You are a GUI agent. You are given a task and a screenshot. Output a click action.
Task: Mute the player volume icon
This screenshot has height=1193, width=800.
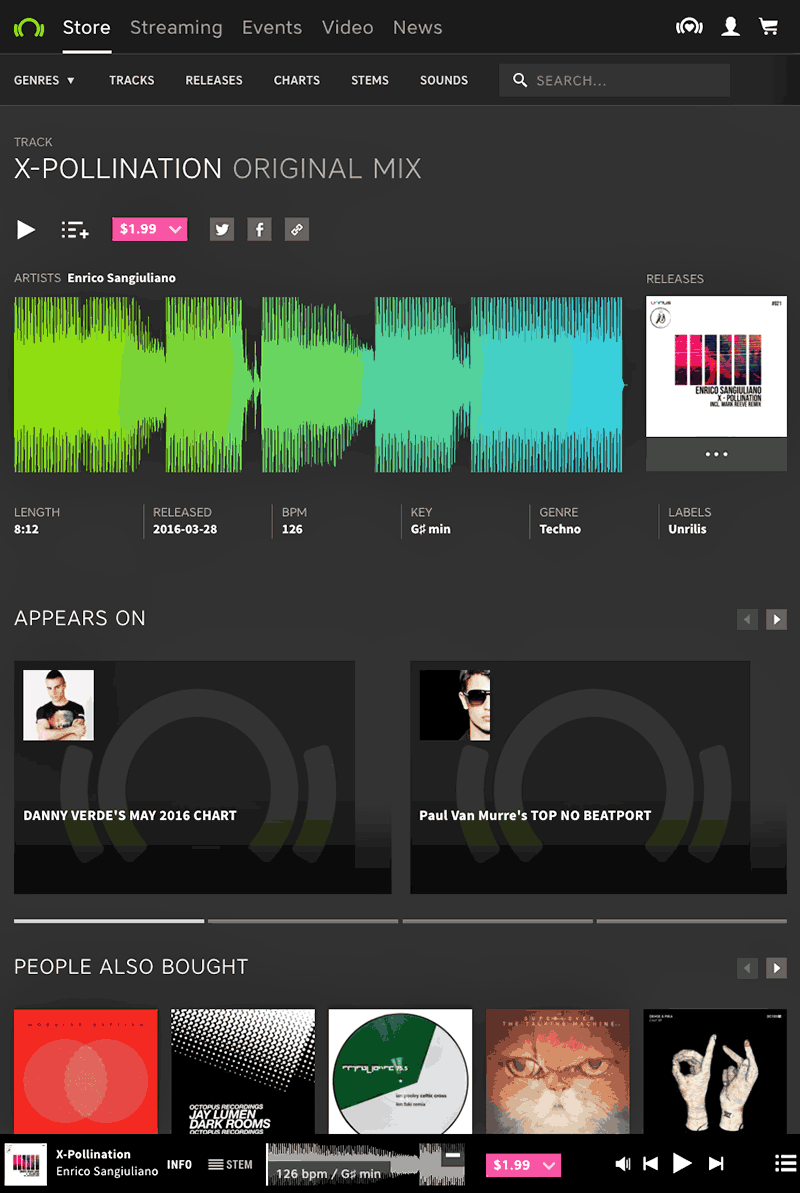click(623, 1163)
